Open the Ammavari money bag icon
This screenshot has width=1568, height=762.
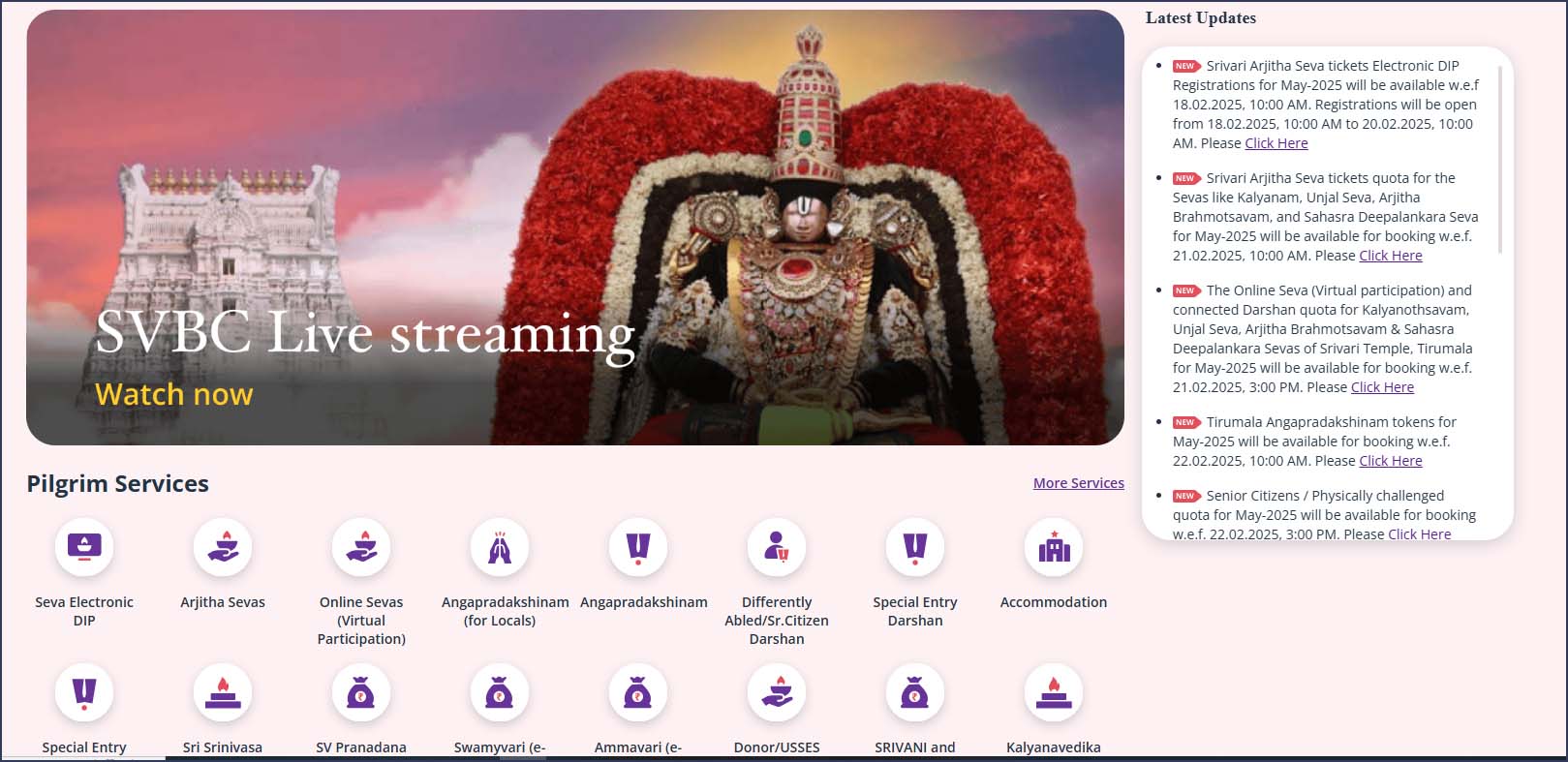638,693
